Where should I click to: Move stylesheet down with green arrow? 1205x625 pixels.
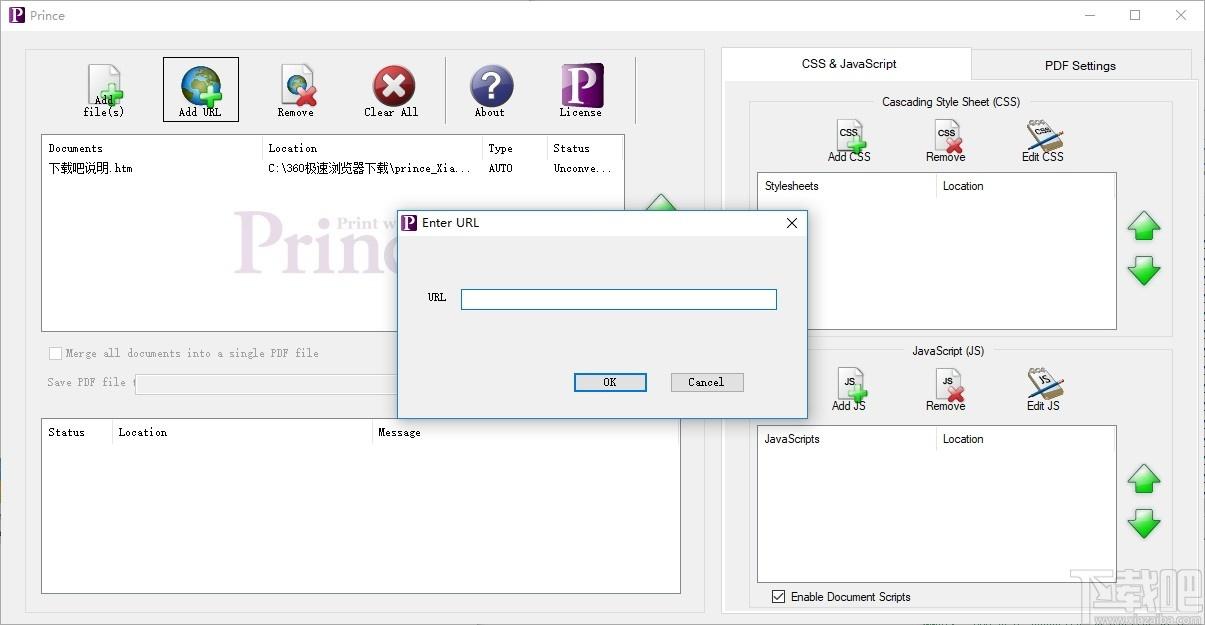point(1144,270)
